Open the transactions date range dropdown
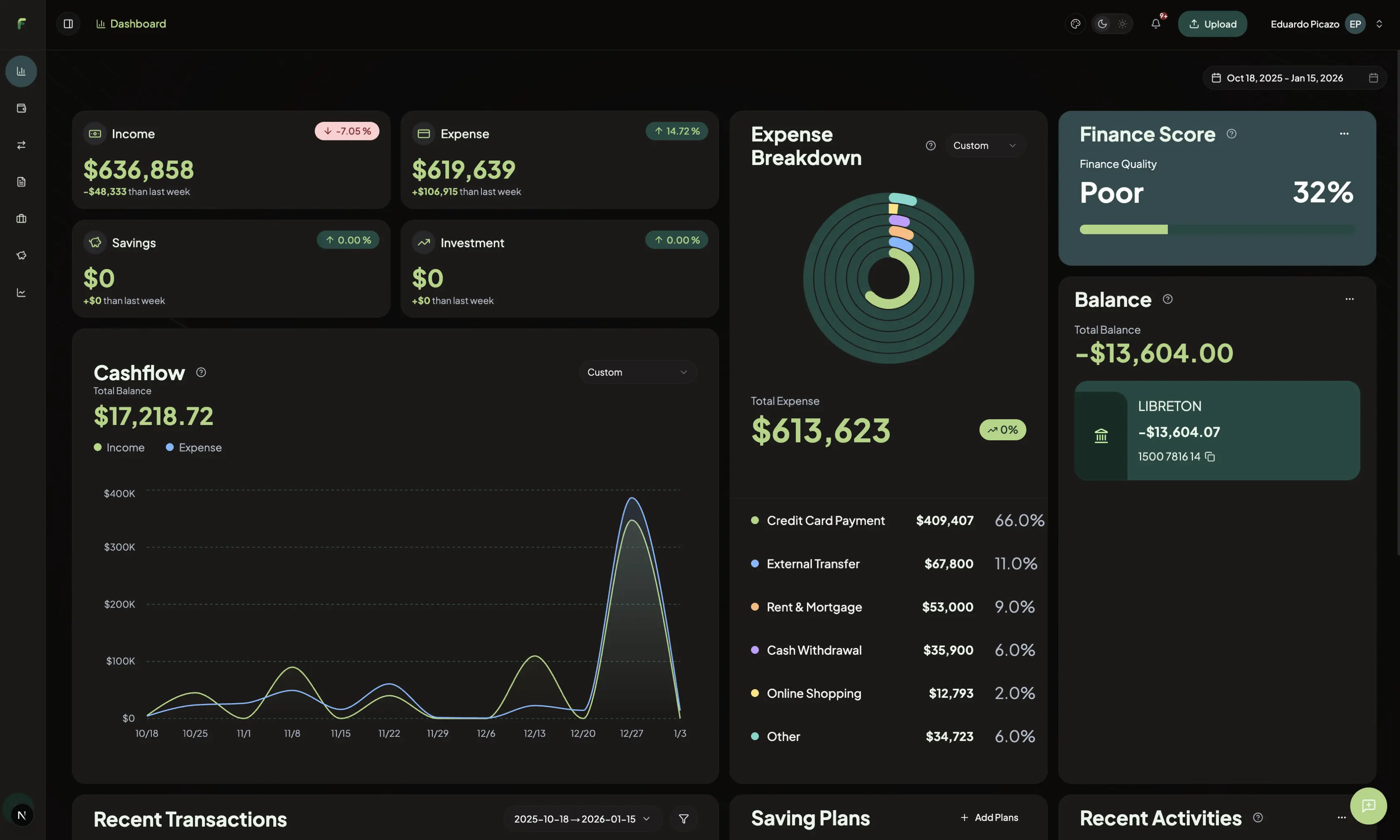The image size is (1400, 840). 583,818
